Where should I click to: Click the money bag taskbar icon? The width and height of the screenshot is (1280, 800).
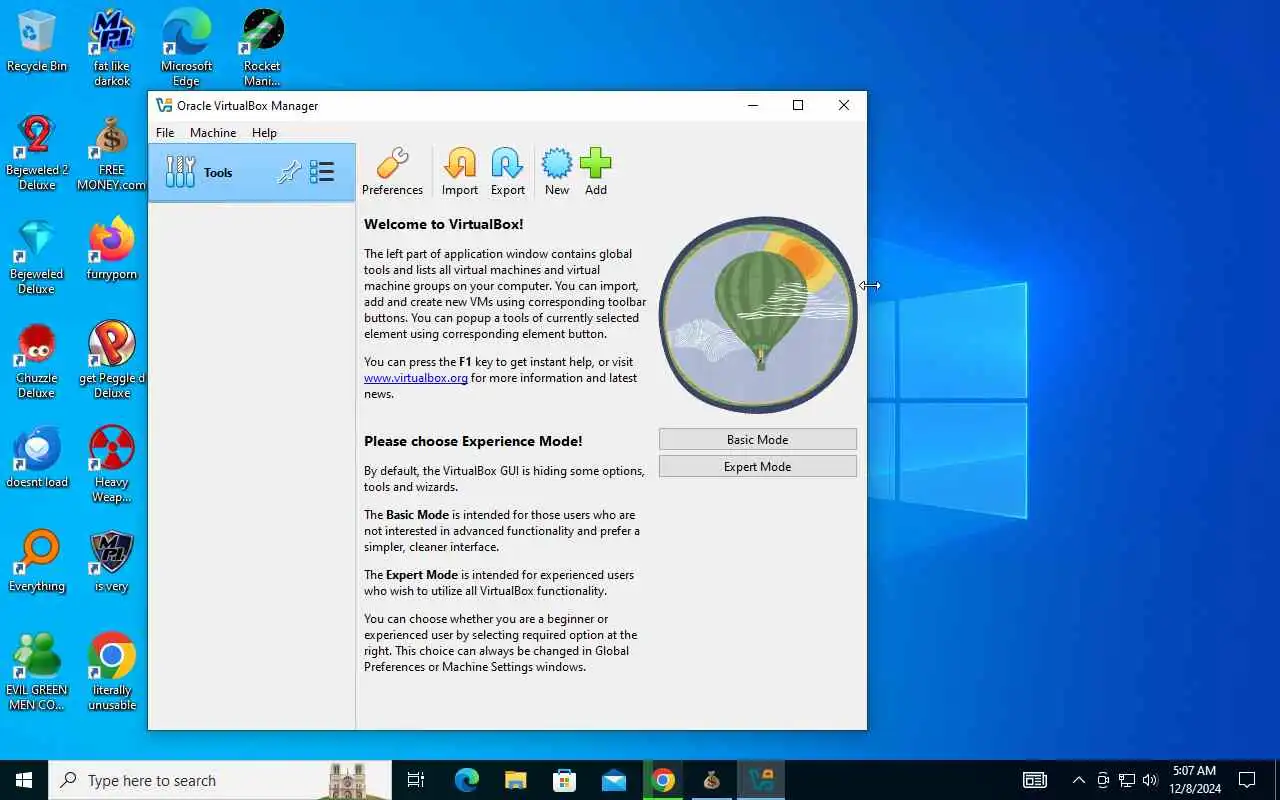tap(712, 780)
